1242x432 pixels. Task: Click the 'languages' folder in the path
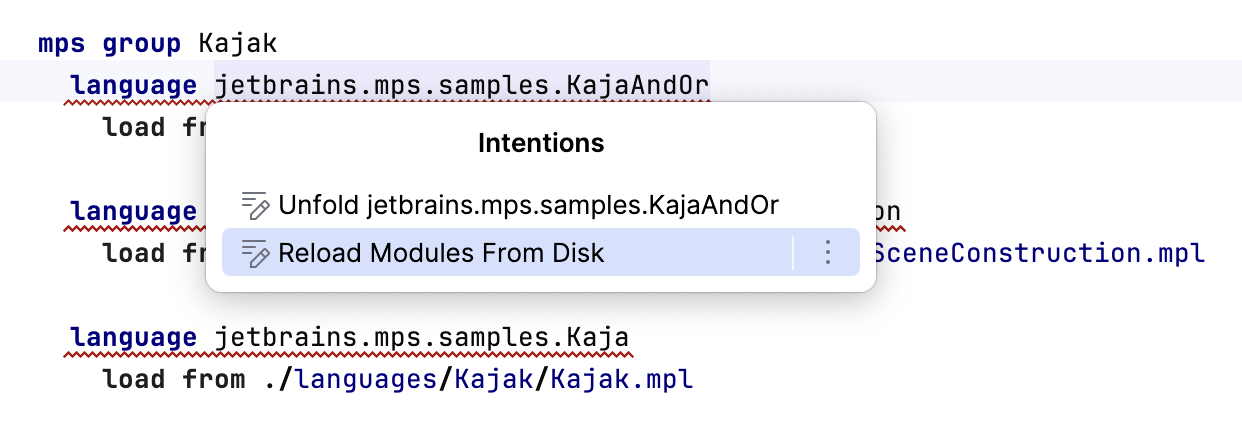tap(370, 380)
